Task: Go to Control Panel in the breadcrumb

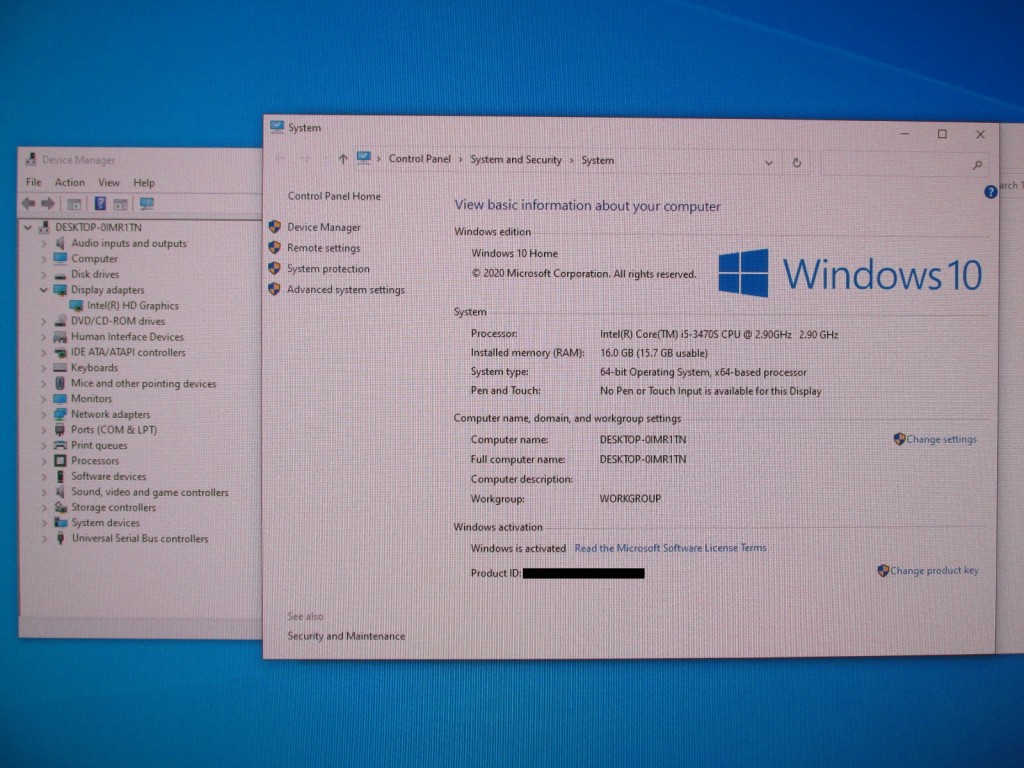Action: [419, 159]
